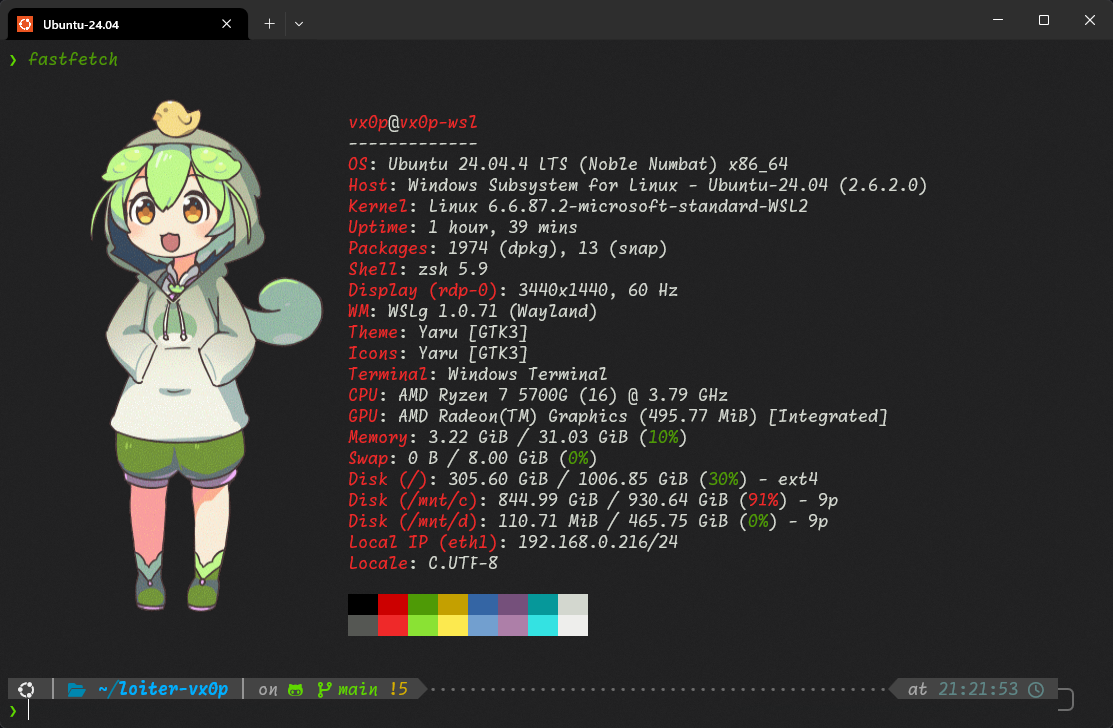Click the teal color block
Viewport: 1113px width, 728px height.
point(543,605)
